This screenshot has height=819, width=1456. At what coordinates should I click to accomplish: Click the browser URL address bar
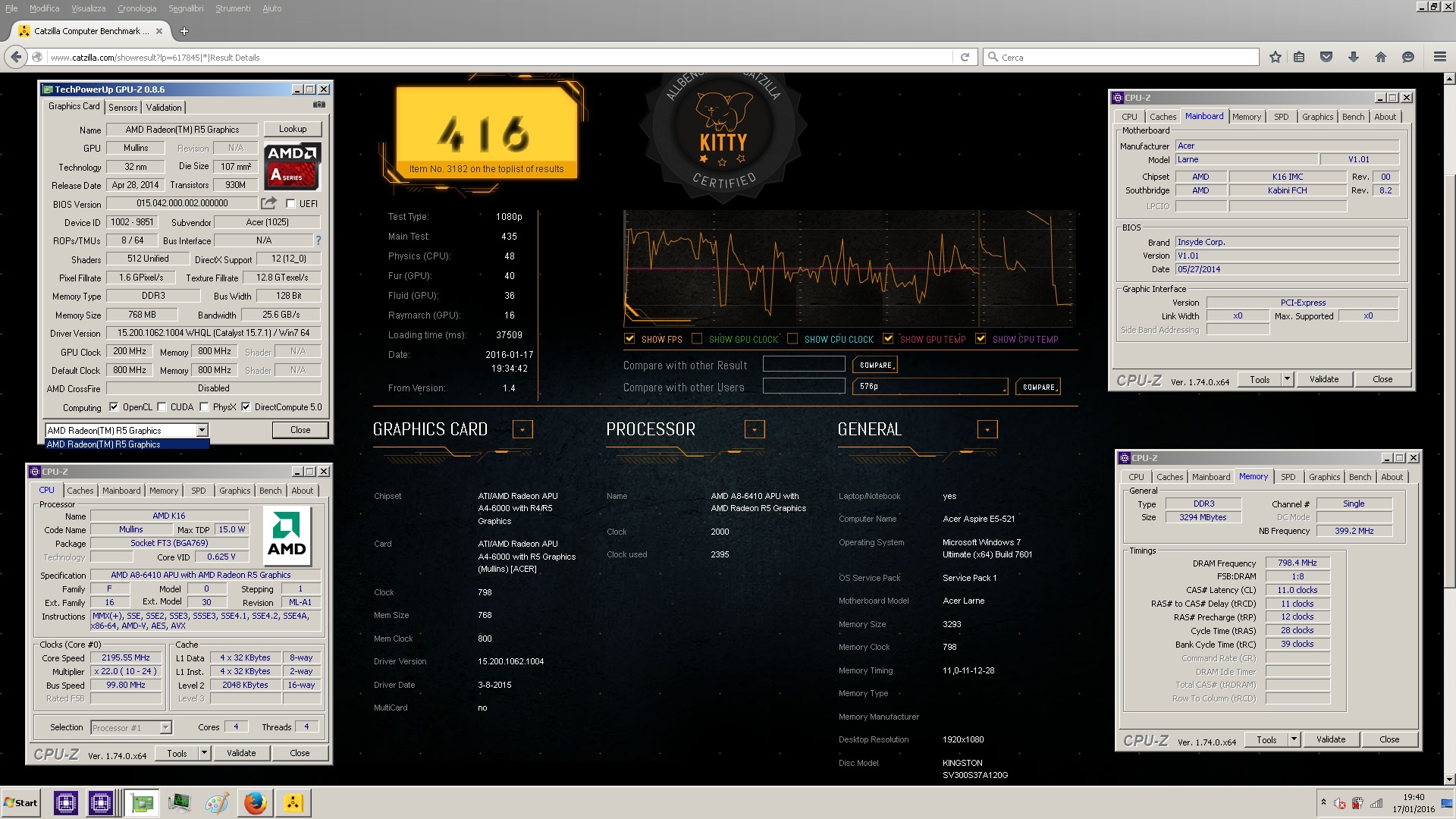pyautogui.click(x=500, y=57)
